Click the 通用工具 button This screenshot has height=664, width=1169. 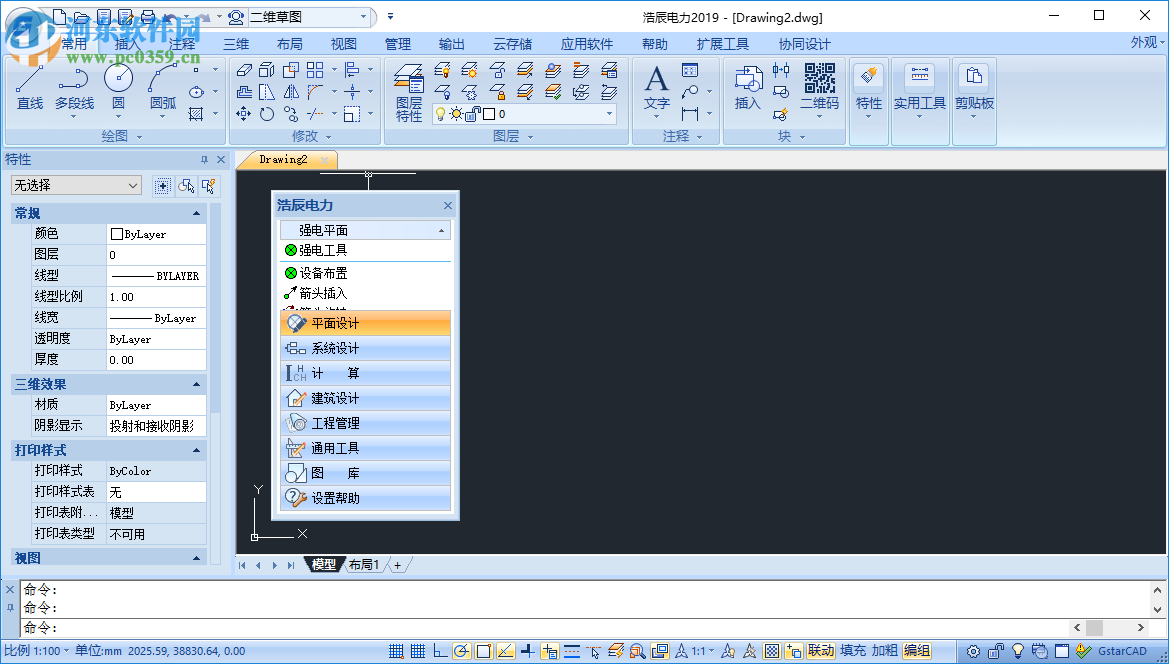pos(365,448)
